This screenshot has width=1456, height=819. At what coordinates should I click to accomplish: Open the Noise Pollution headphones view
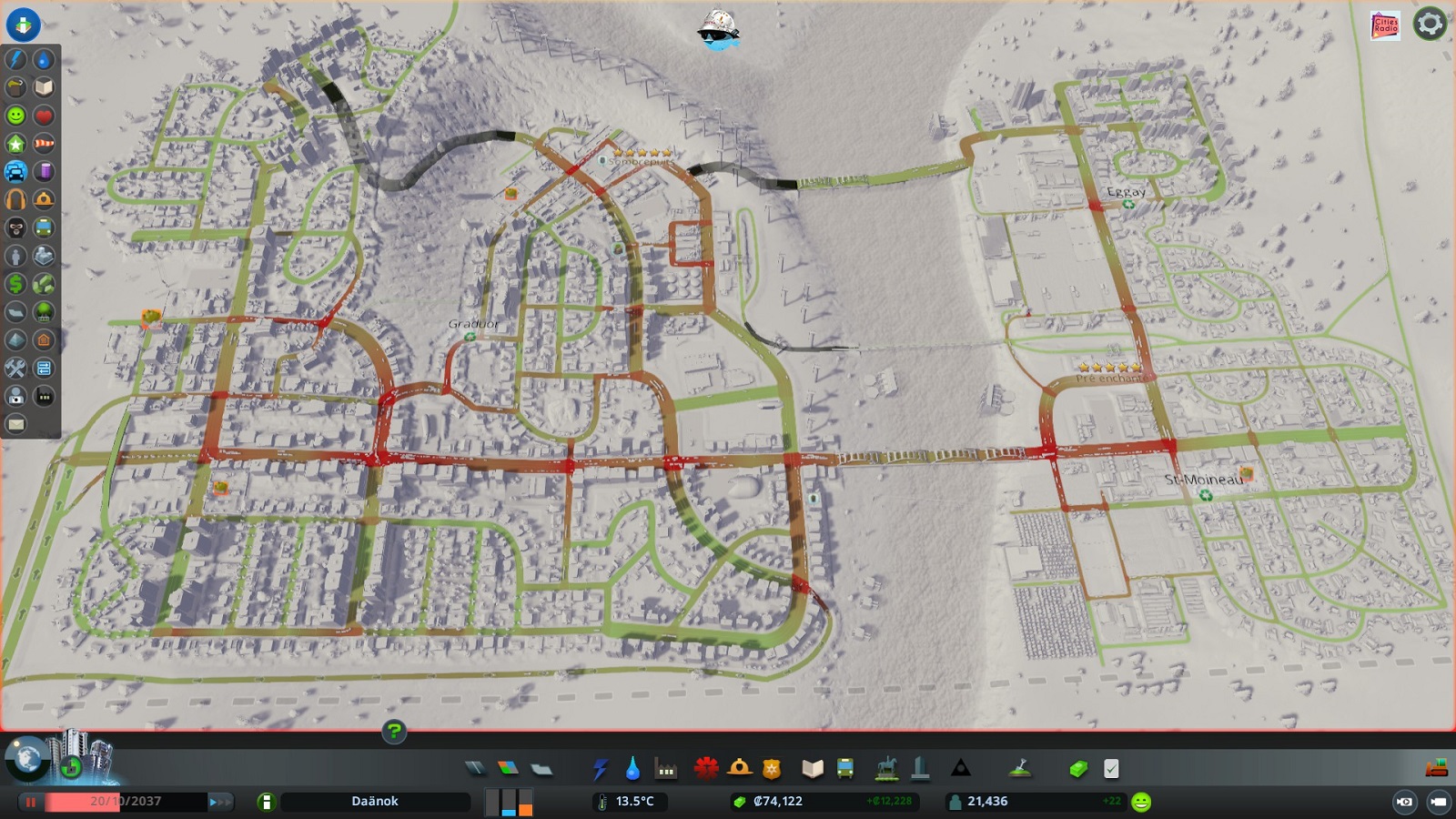[16, 199]
